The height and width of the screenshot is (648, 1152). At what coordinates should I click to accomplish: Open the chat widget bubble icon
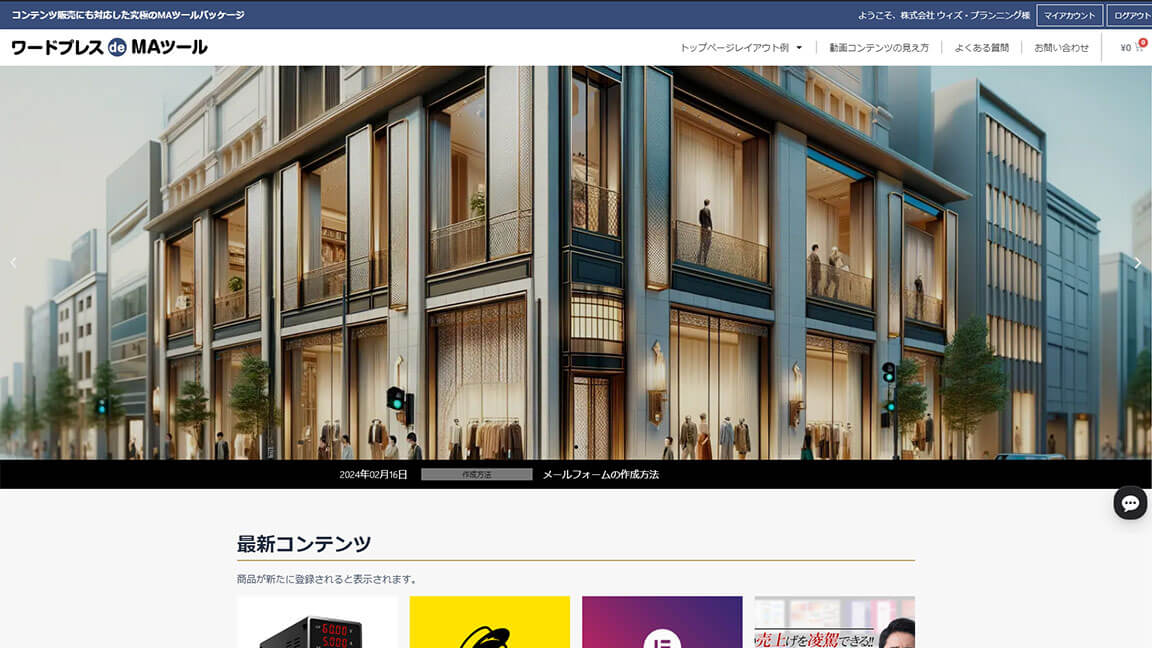pyautogui.click(x=1130, y=503)
